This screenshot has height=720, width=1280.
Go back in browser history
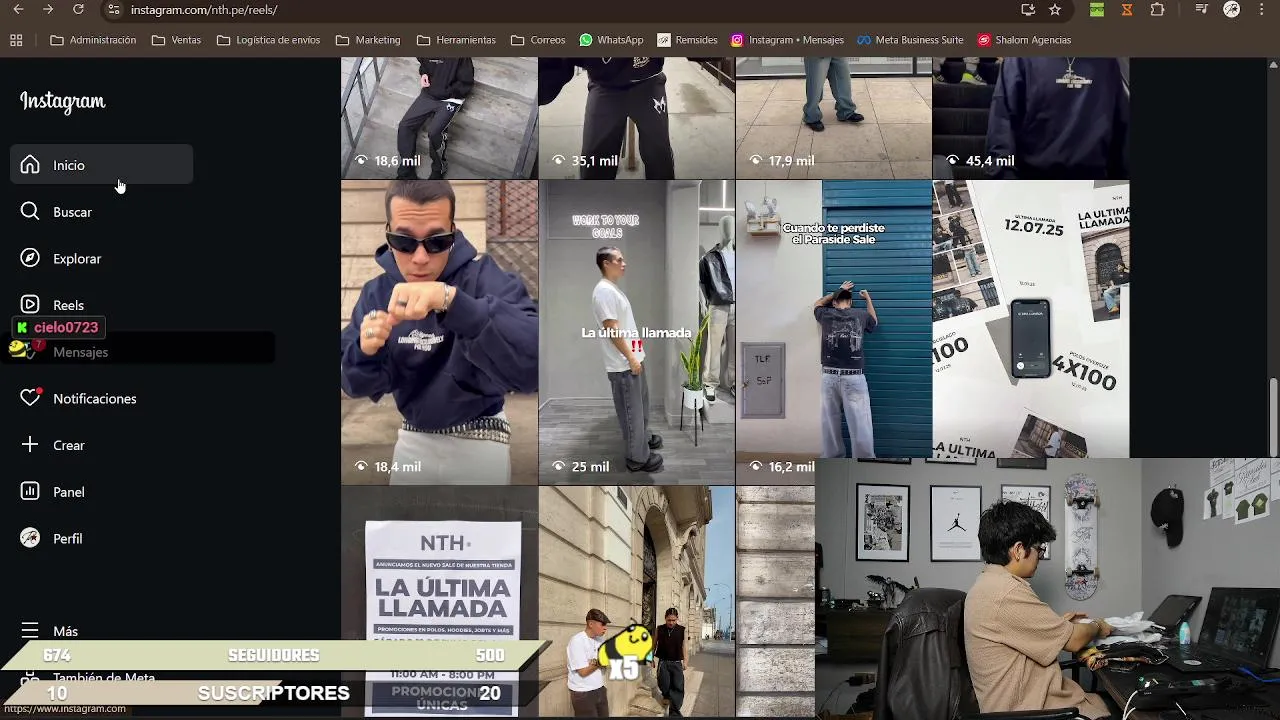tap(18, 10)
